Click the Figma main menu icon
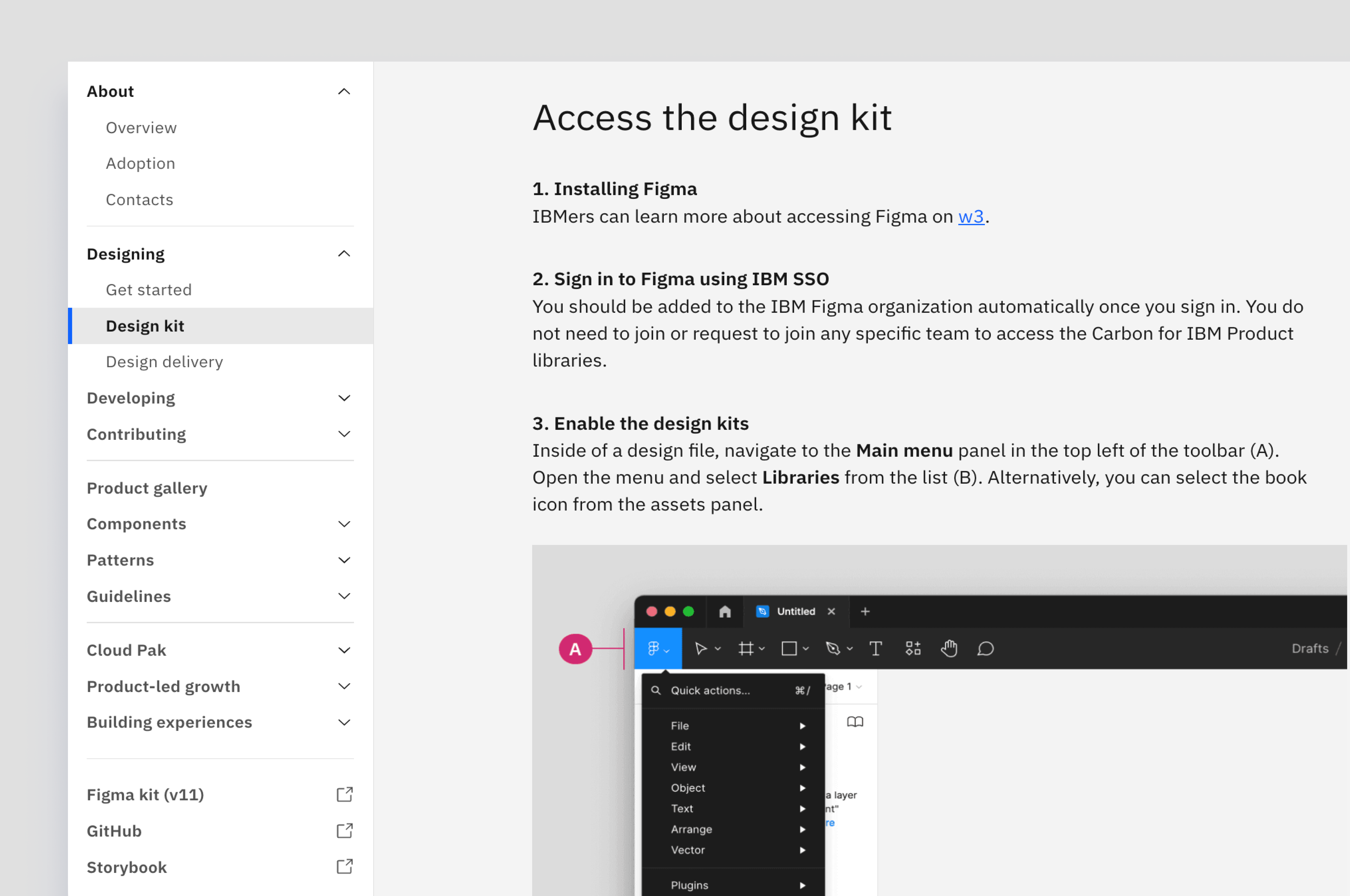The image size is (1350, 896). 658,649
